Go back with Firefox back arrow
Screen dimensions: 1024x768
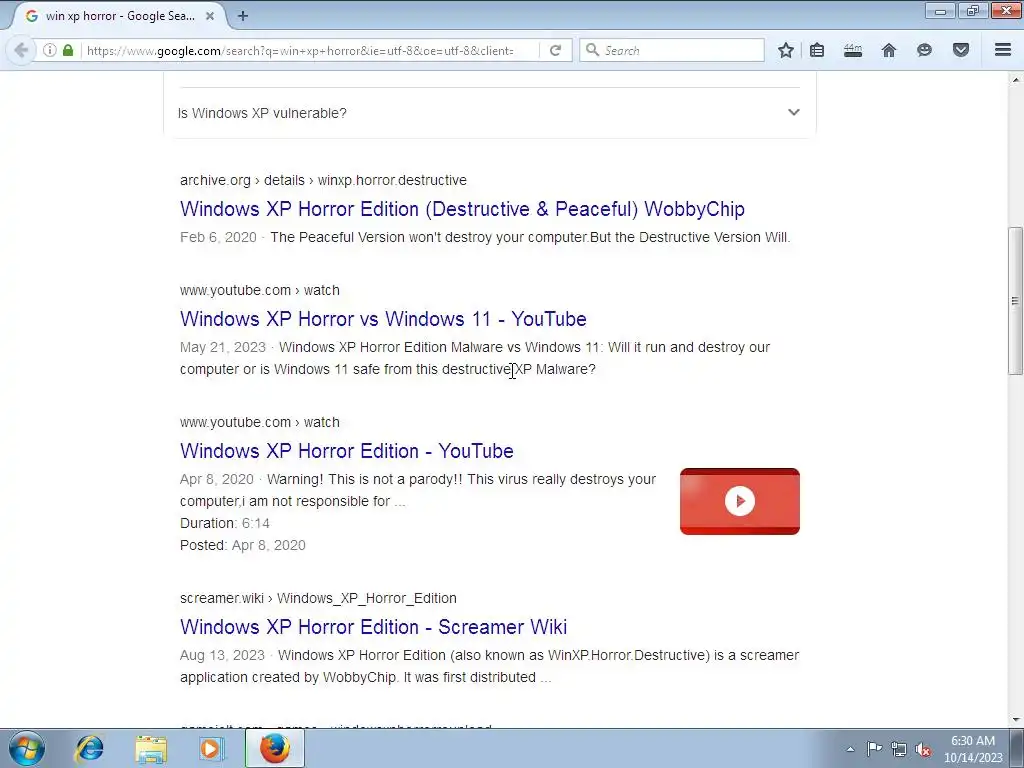pos(21,50)
